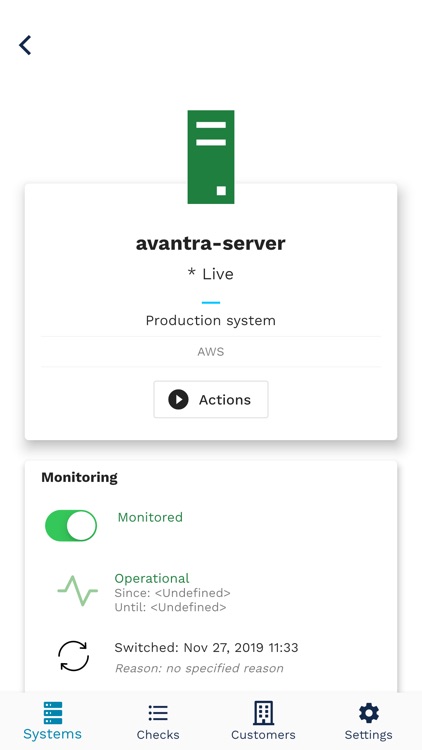The image size is (422, 750).
Task: Tap 'Since: <Undefined>' text
Action: [x=172, y=593]
